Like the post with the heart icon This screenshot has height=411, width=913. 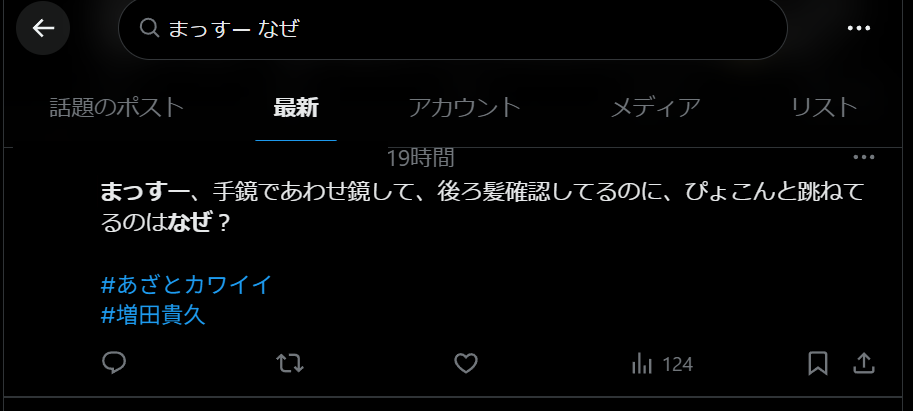[466, 364]
